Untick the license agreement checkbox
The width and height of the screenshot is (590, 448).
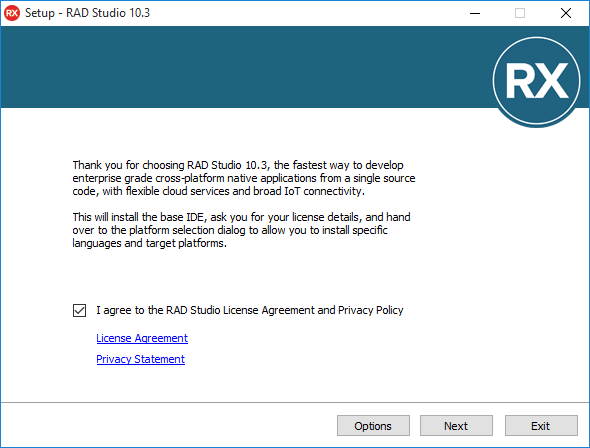79,311
